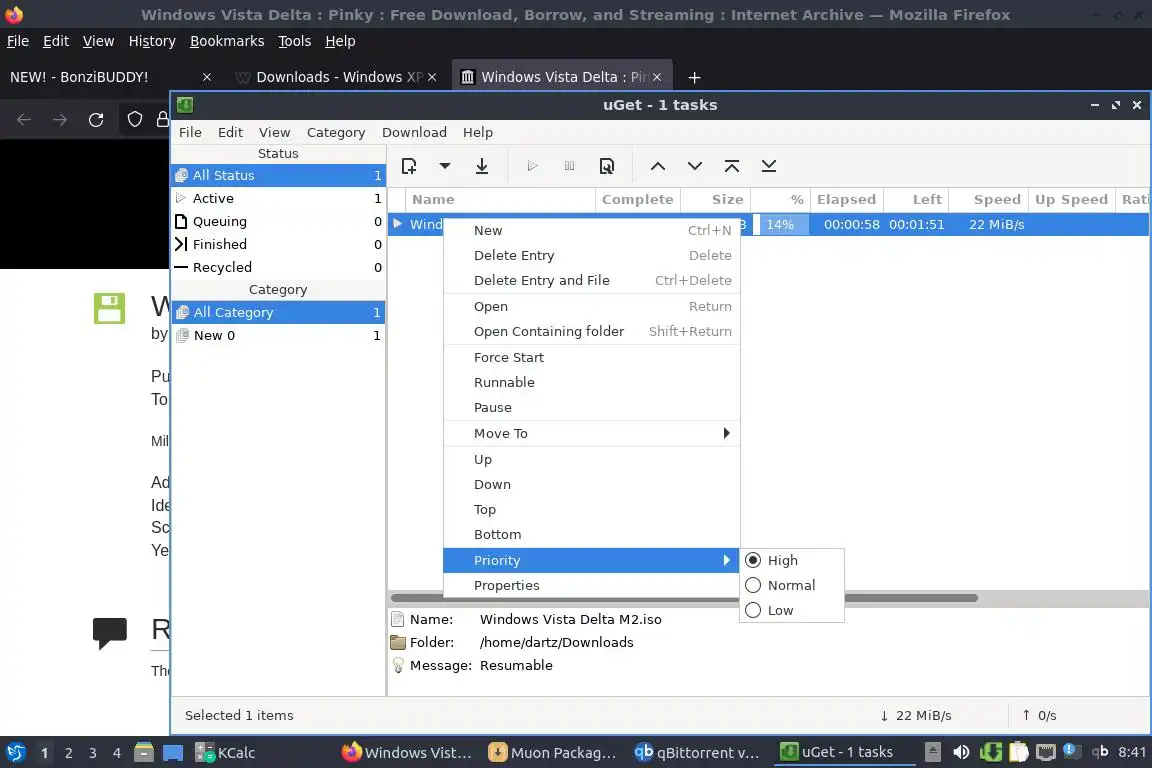Click the 14% download progress bar
The width and height of the screenshot is (1152, 768).
pyautogui.click(x=781, y=224)
